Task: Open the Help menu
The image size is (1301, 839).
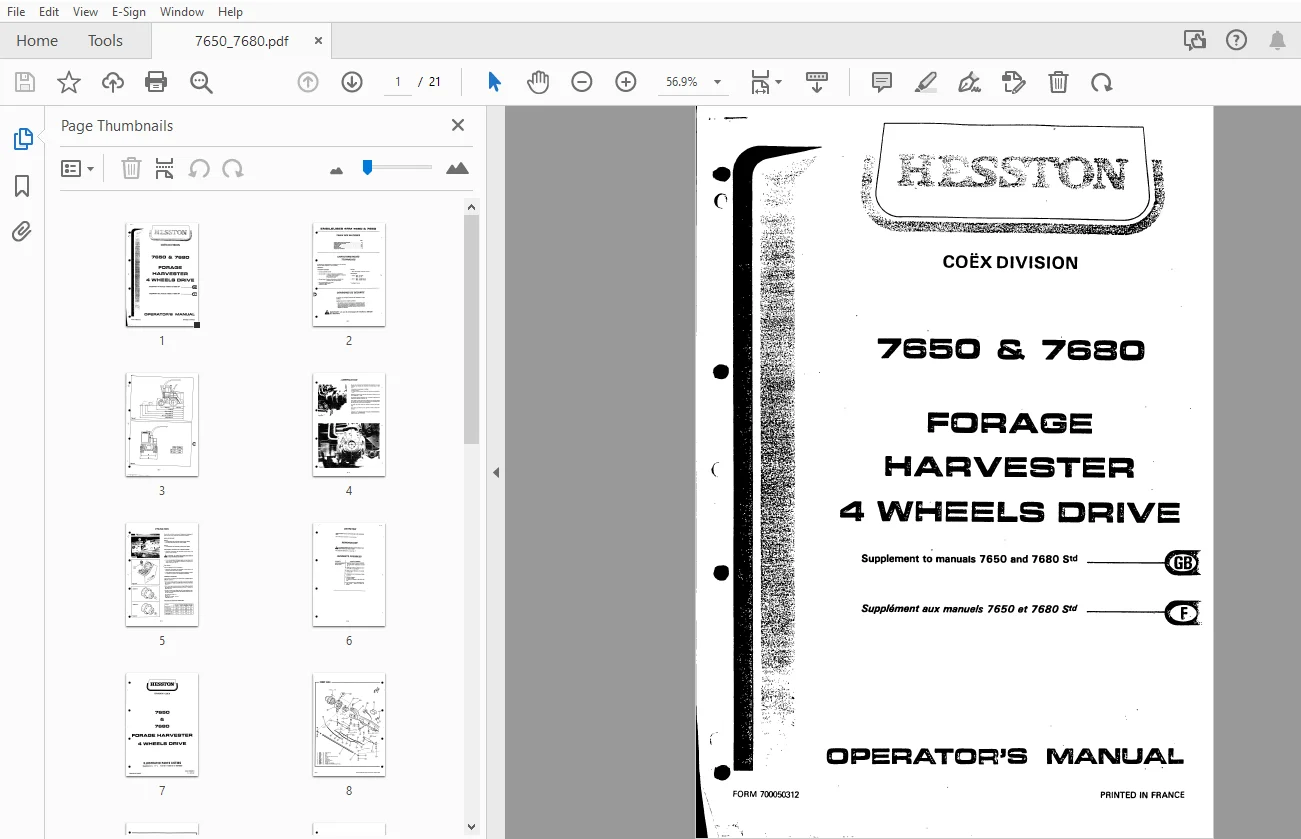Action: click(x=230, y=12)
